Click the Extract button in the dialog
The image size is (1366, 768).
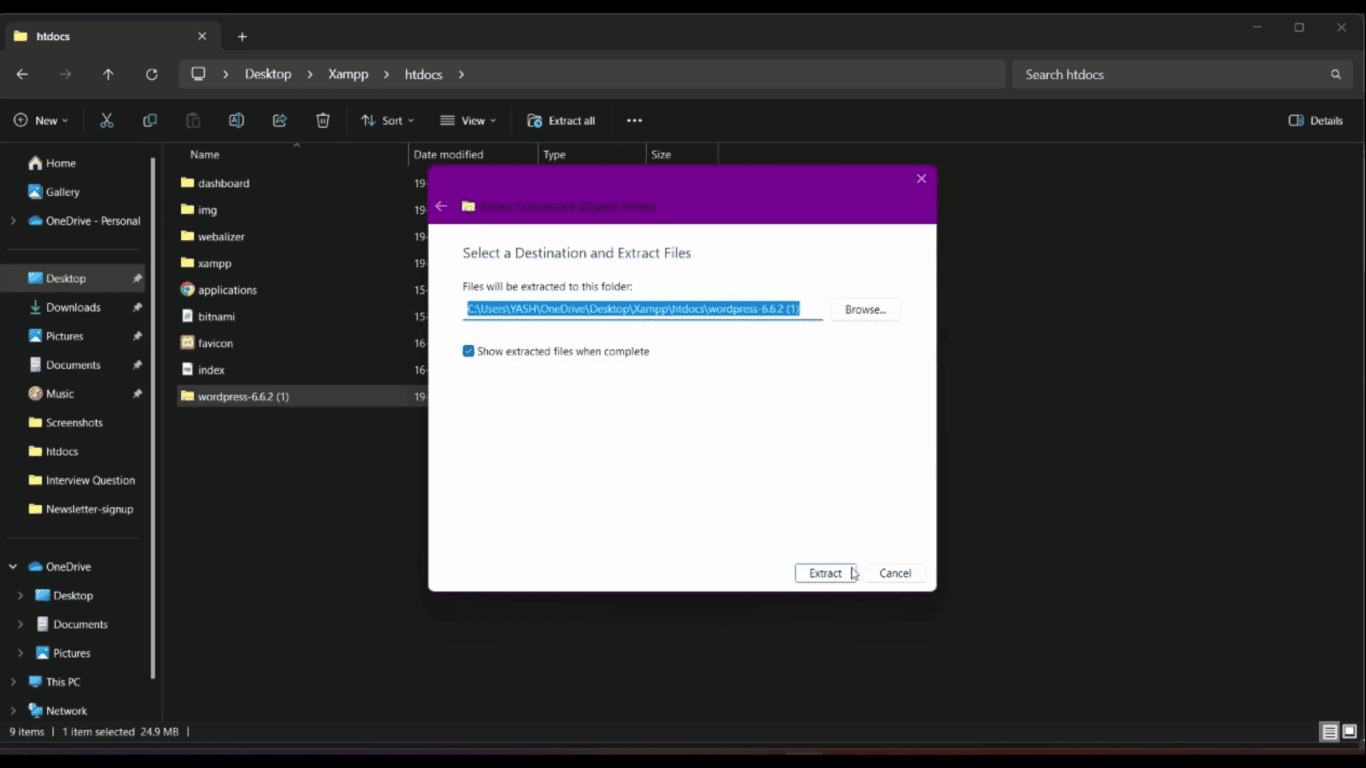(825, 573)
